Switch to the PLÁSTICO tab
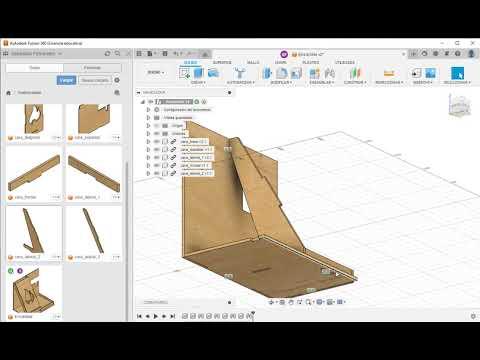Screen dimensions: 480x360 310,63
